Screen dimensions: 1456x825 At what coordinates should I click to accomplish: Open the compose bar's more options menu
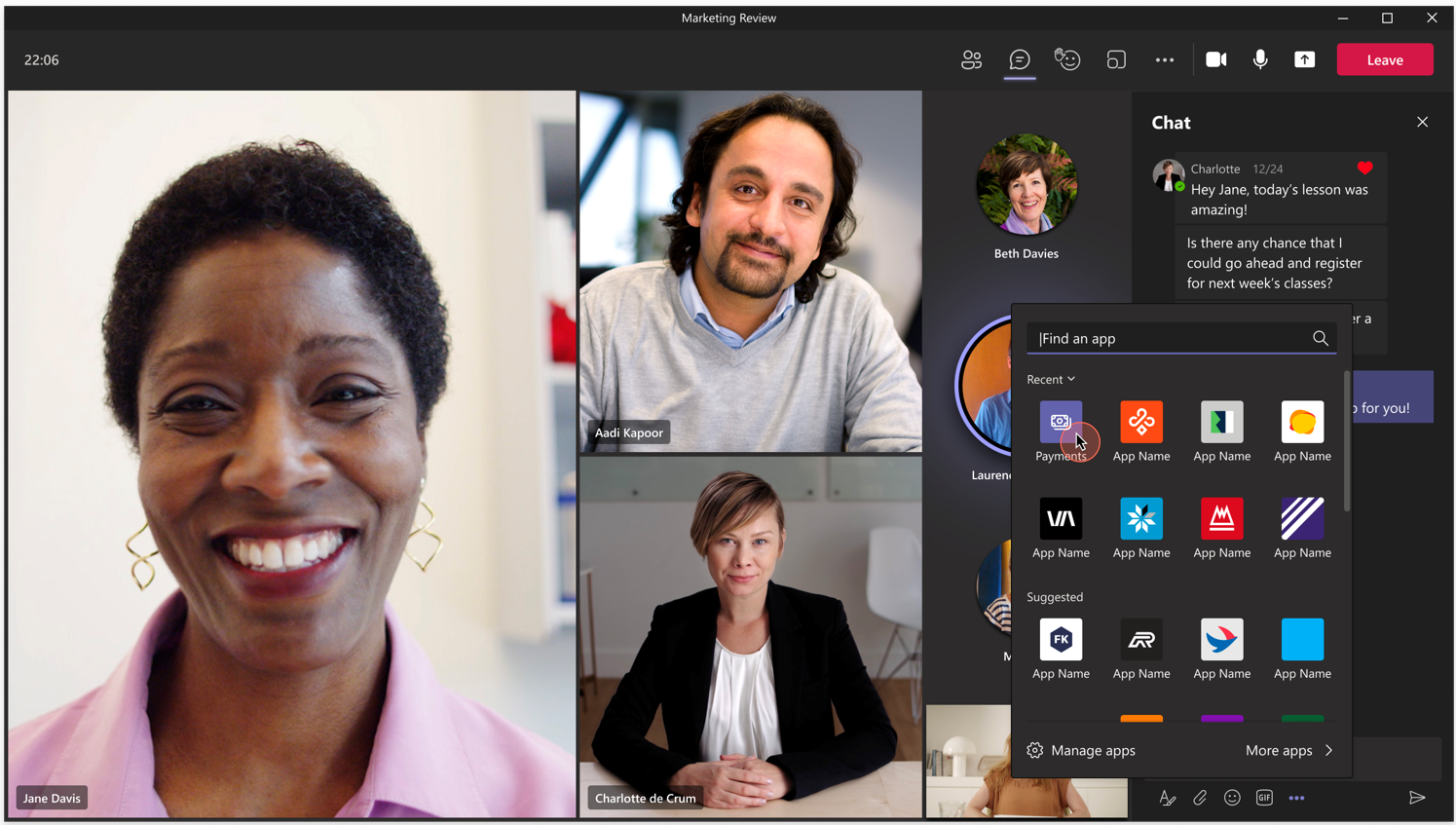(1296, 798)
